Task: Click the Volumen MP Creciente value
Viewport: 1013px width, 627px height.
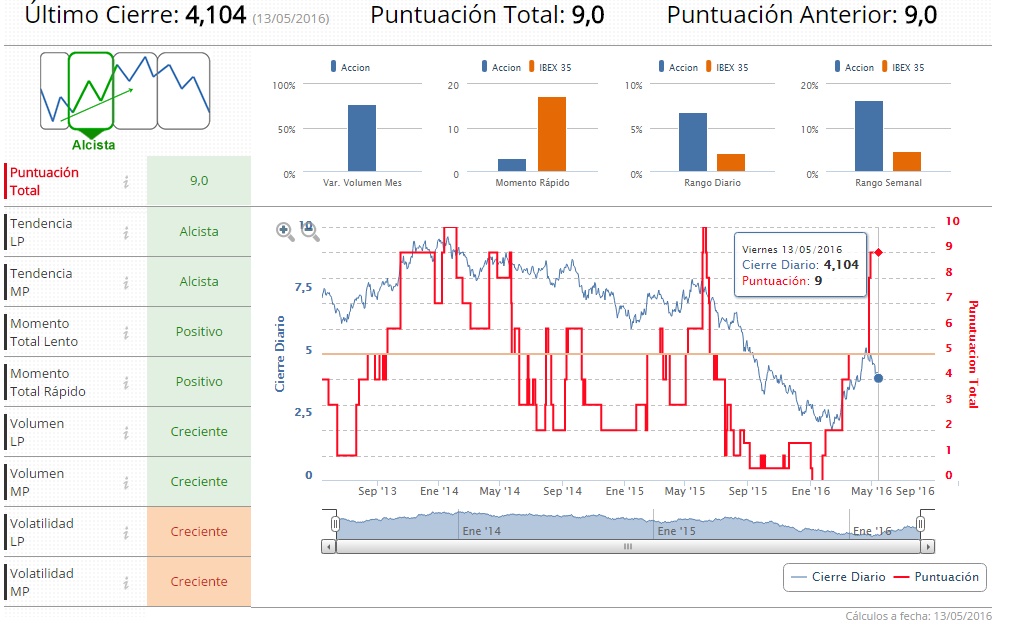Action: coord(199,482)
